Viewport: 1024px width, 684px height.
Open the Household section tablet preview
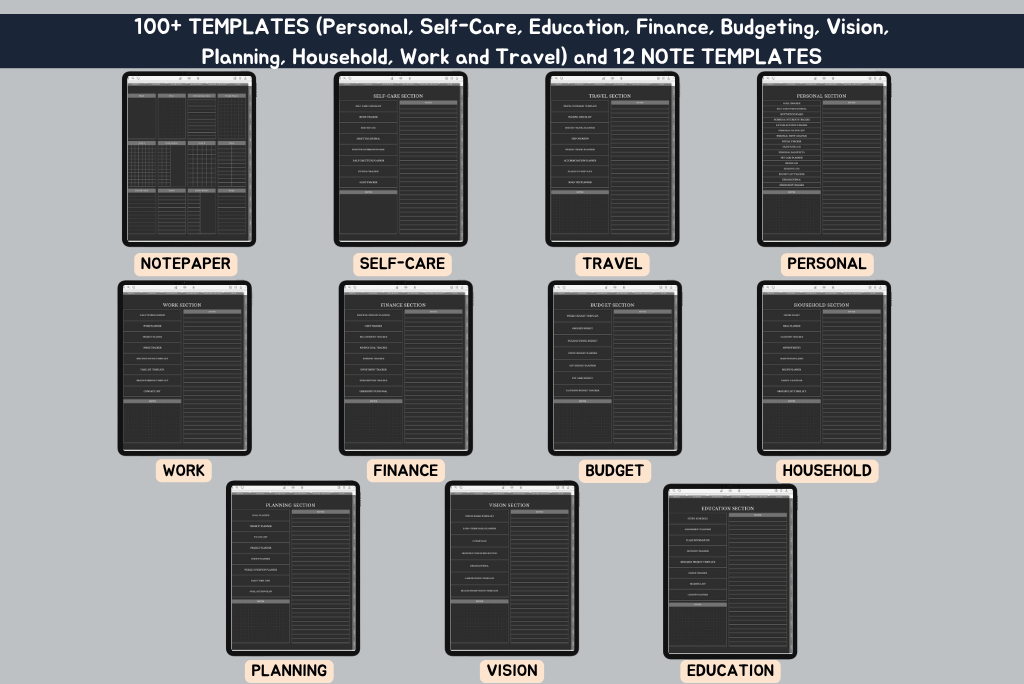(x=824, y=368)
